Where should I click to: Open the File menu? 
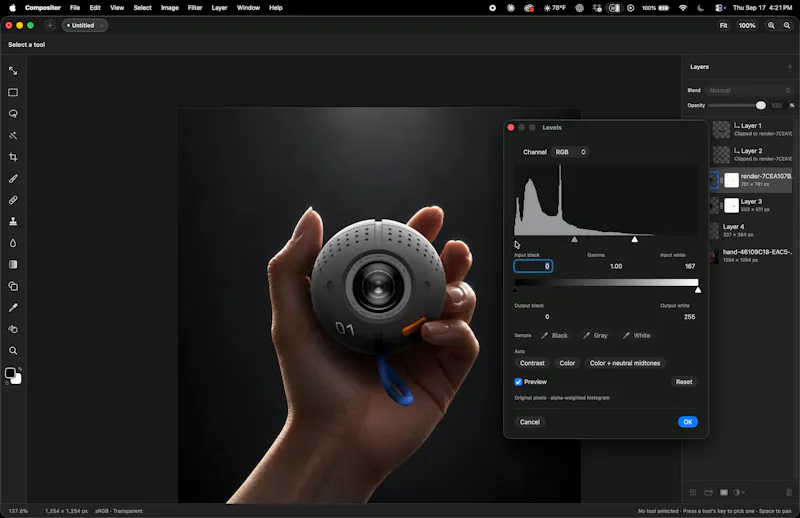pyautogui.click(x=75, y=8)
